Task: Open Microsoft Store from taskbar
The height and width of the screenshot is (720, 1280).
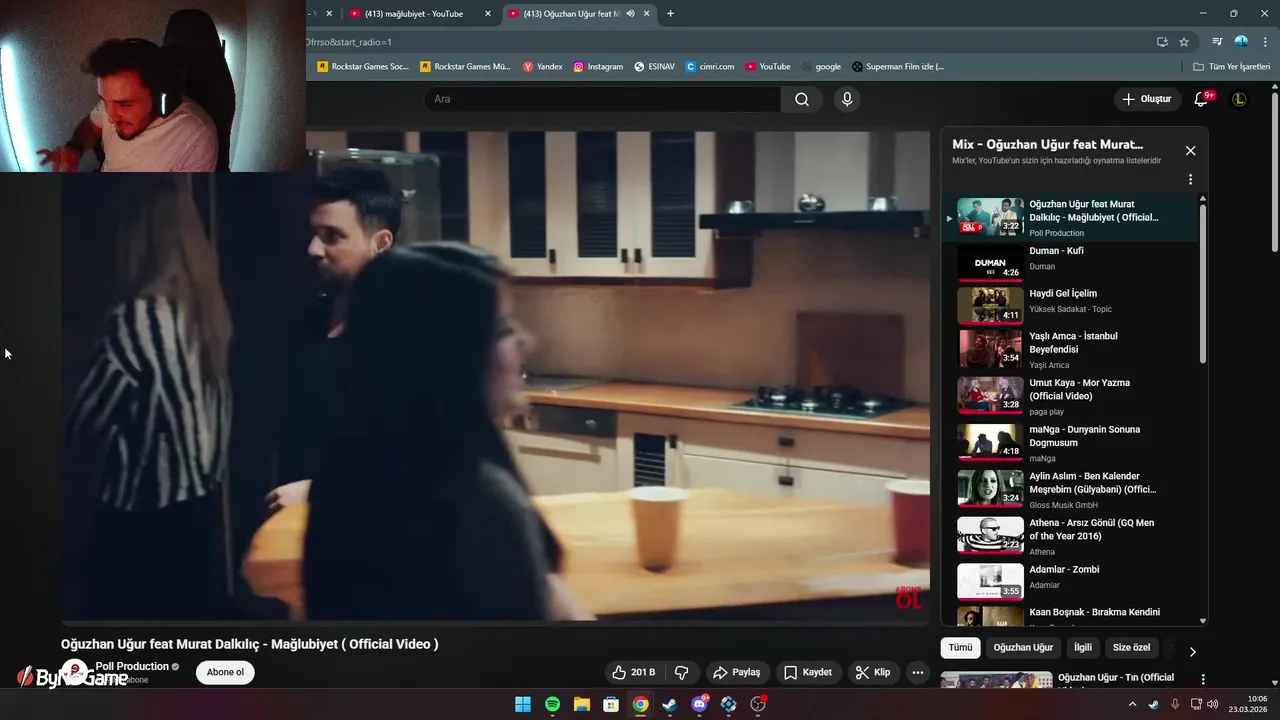Action: pyautogui.click(x=611, y=704)
